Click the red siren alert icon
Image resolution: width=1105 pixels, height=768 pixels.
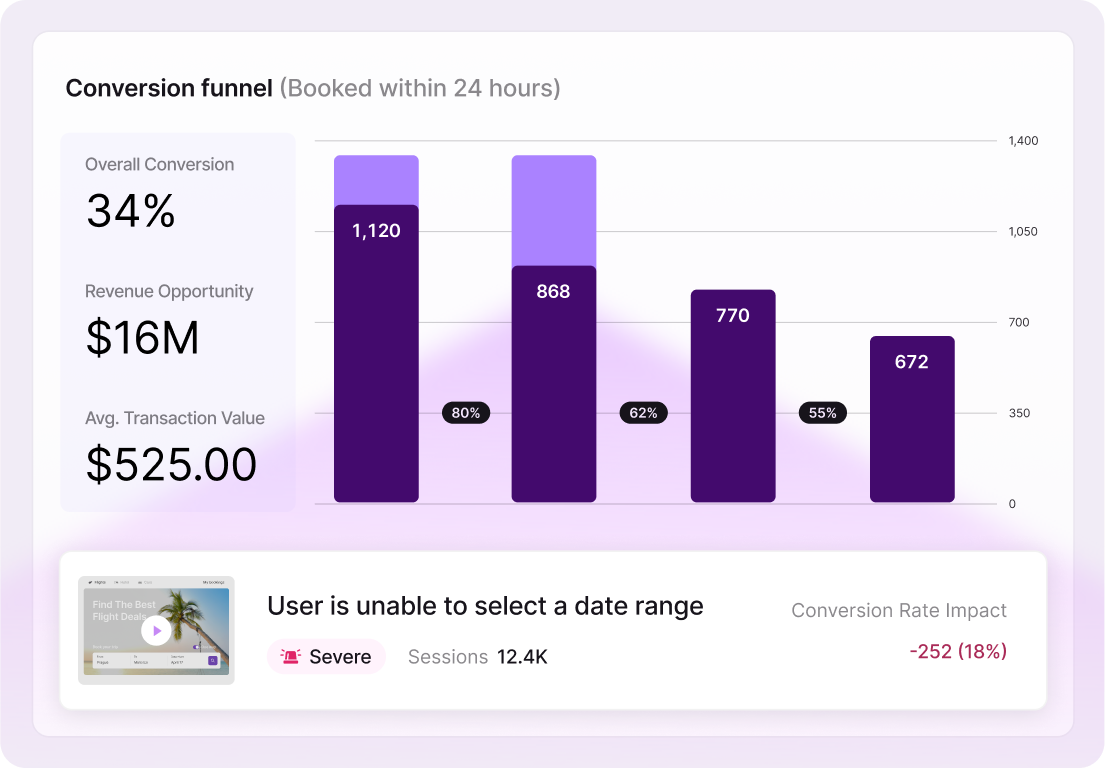tap(291, 657)
